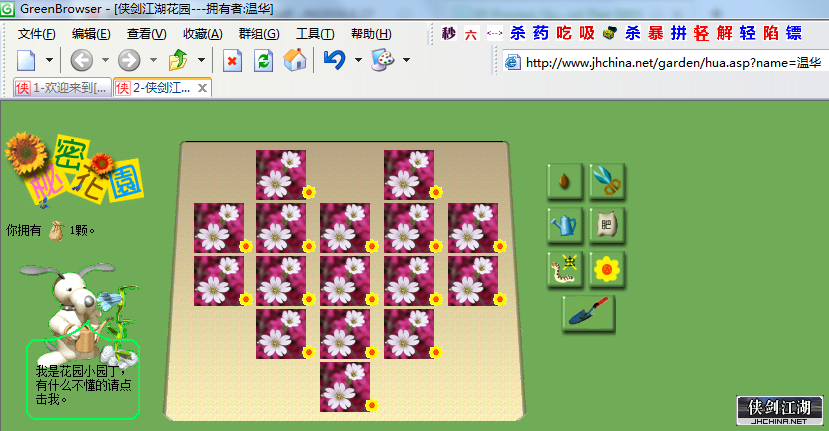Click the 秘密花园 sunflower logo
Viewport: 829px width, 431px height.
click(x=74, y=170)
